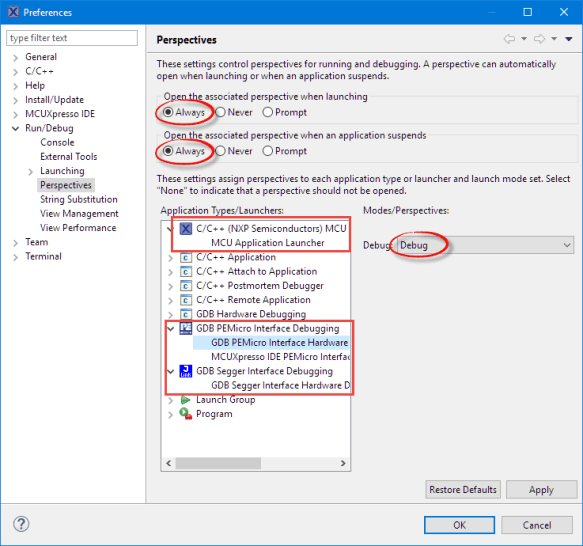Confirm preferences with OK button
This screenshot has width=583, height=546.
(x=459, y=525)
